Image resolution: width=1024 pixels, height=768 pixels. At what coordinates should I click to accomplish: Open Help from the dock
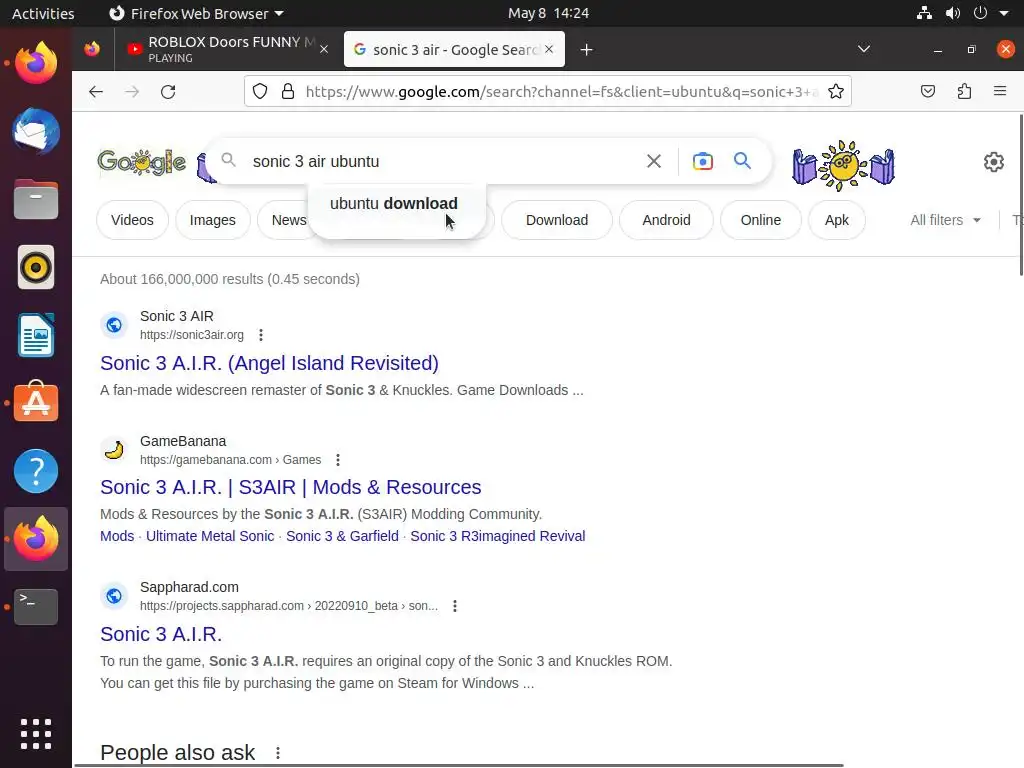click(x=36, y=471)
